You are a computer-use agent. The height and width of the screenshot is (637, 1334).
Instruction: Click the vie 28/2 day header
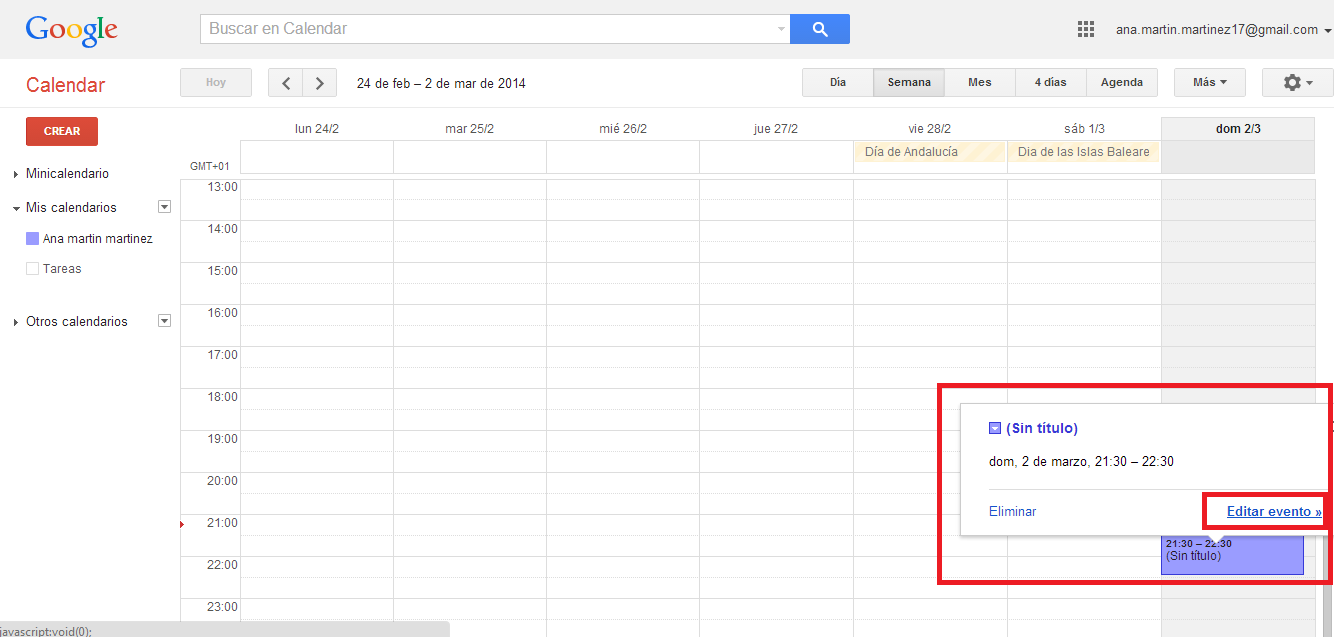930,129
